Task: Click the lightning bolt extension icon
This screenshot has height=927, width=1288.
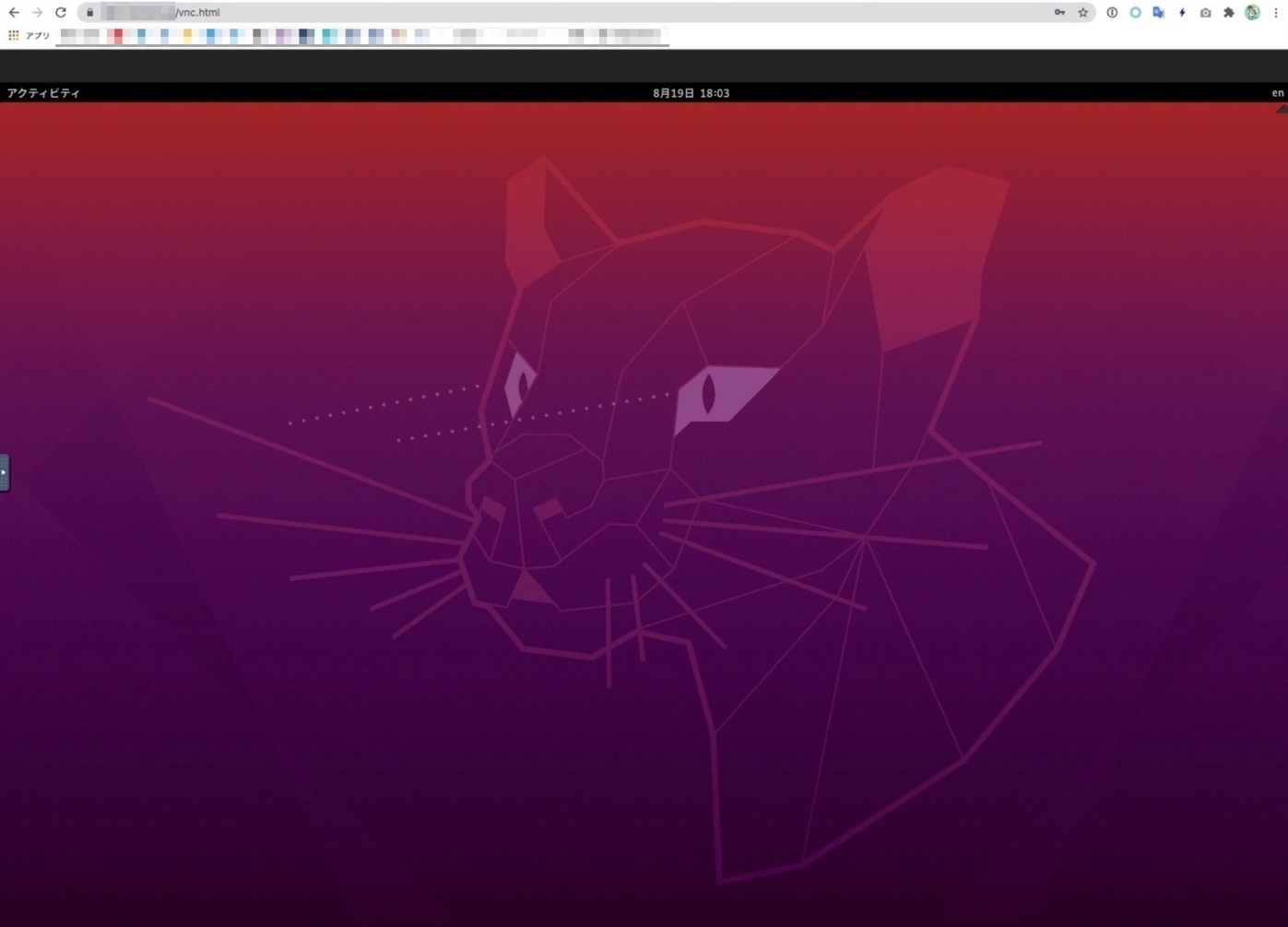Action: click(x=1182, y=13)
